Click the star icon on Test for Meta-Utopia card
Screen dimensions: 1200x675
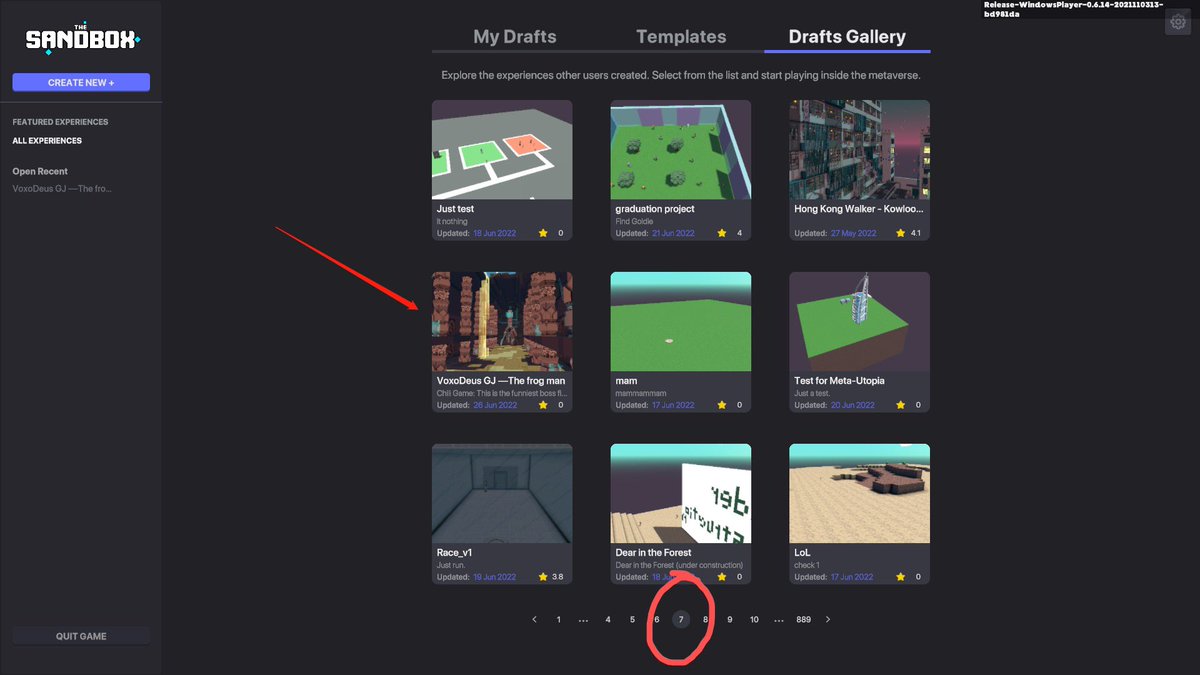901,405
